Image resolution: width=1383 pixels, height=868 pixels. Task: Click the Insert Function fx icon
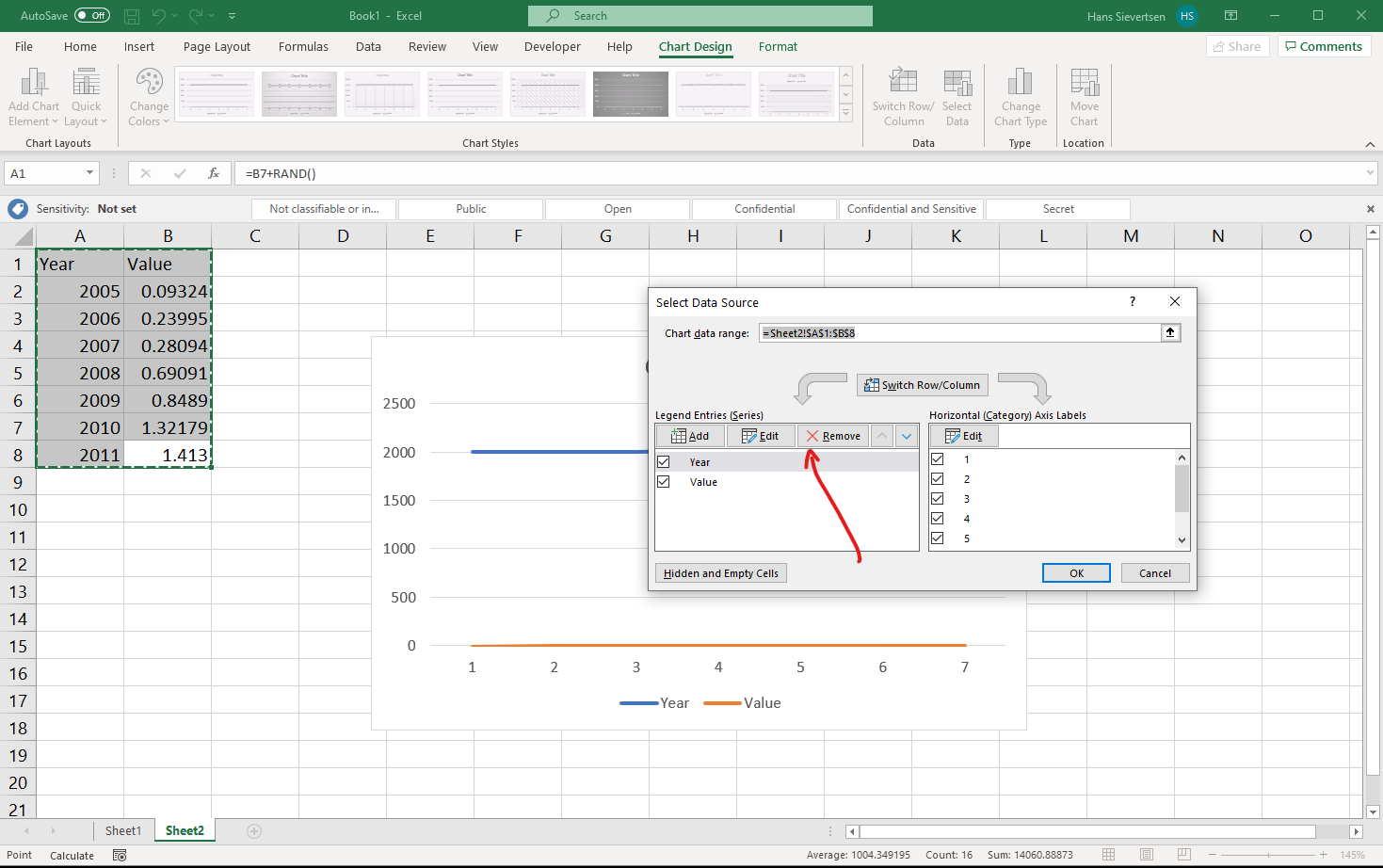(214, 173)
